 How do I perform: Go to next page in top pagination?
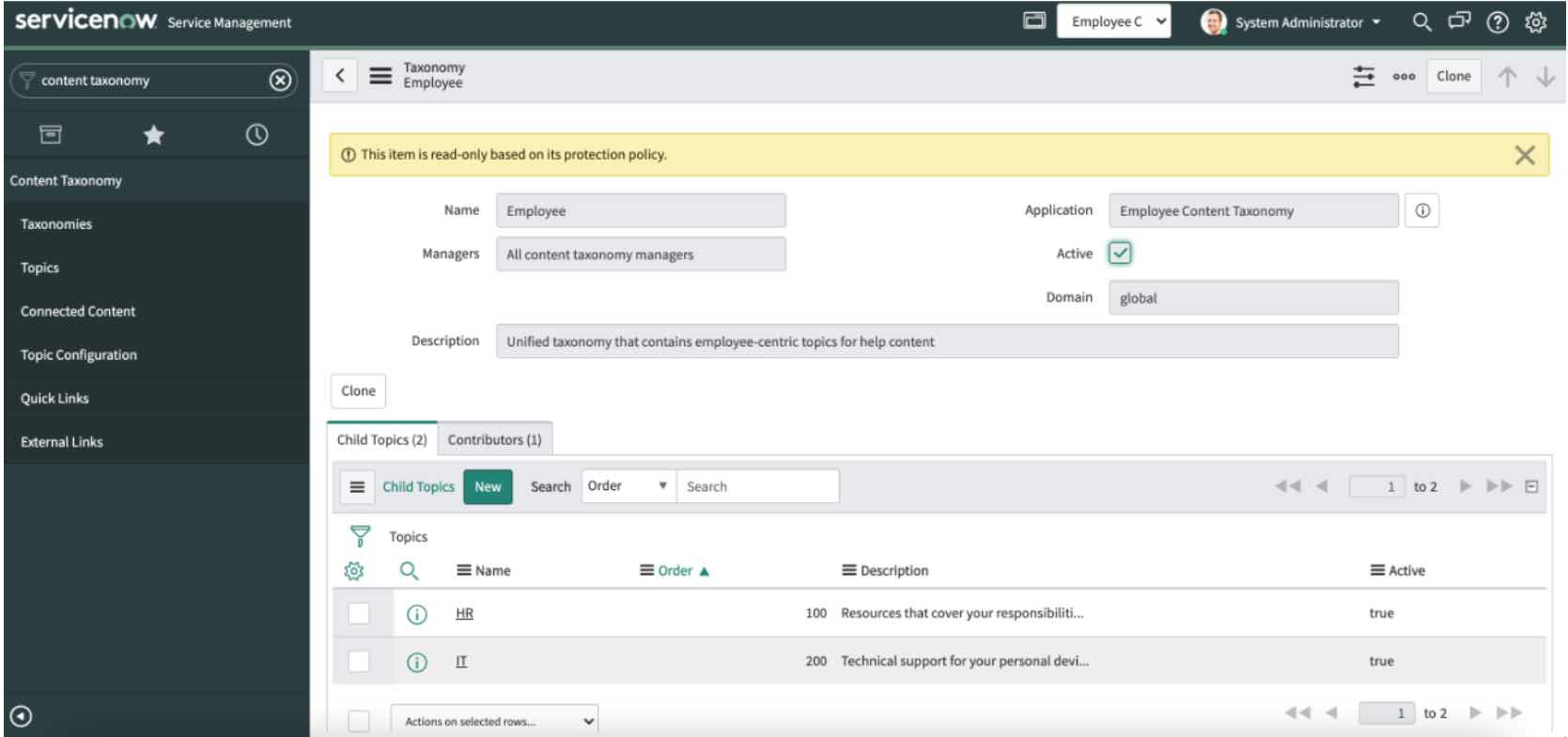[1465, 486]
